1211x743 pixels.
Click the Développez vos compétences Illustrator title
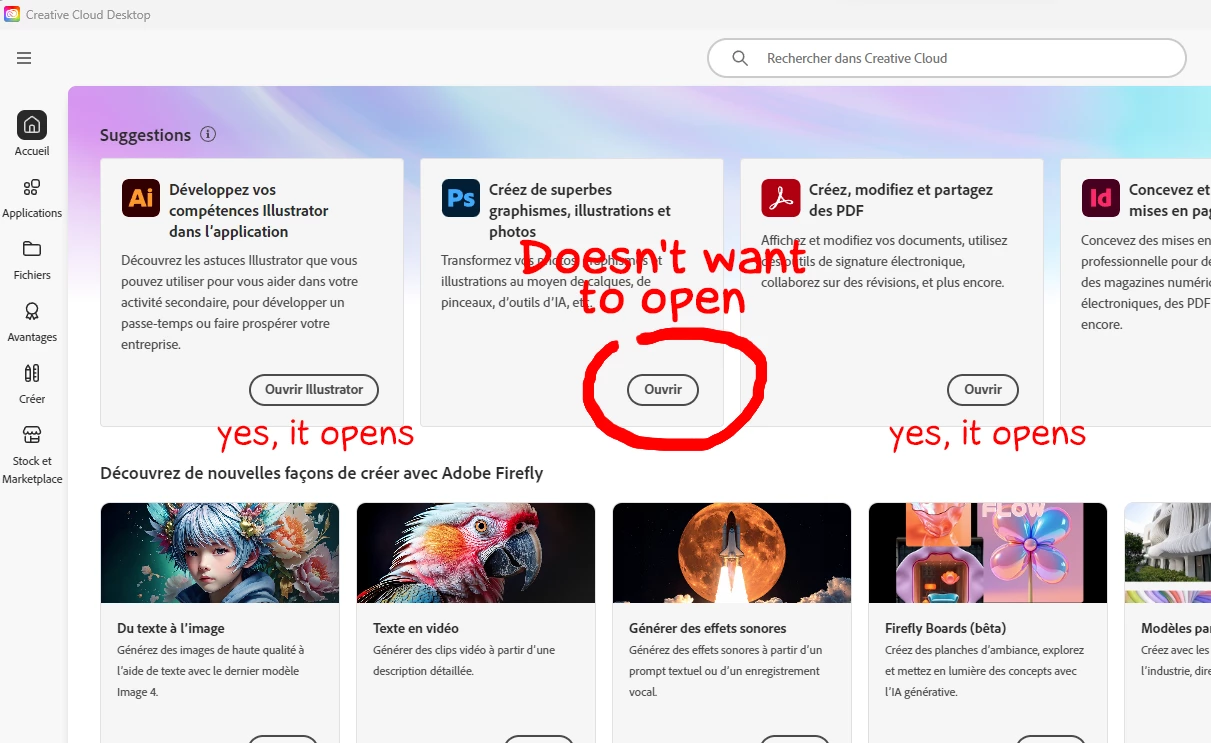click(x=249, y=210)
